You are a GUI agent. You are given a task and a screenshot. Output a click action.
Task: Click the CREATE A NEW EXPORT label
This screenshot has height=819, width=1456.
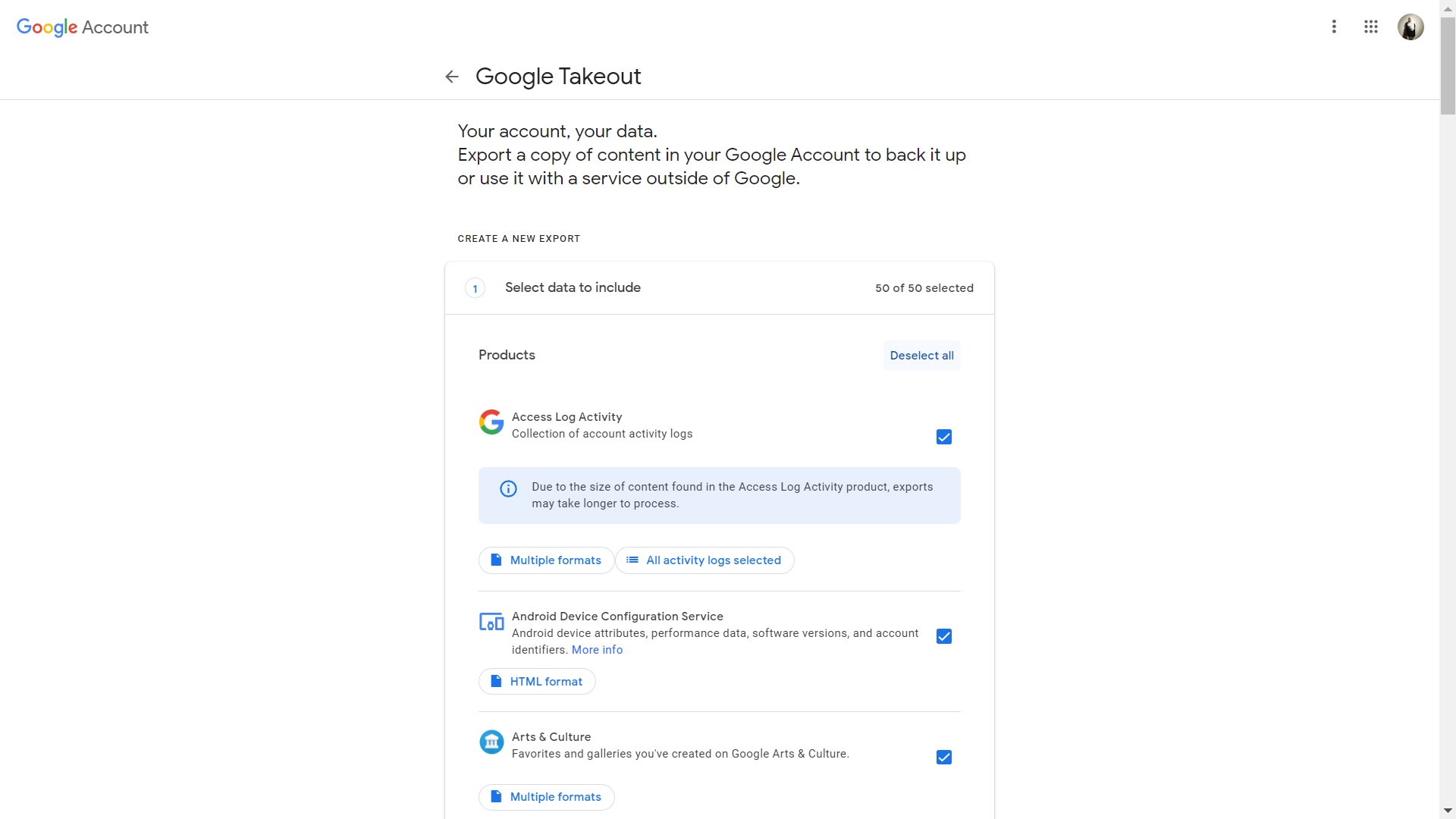[x=519, y=239]
